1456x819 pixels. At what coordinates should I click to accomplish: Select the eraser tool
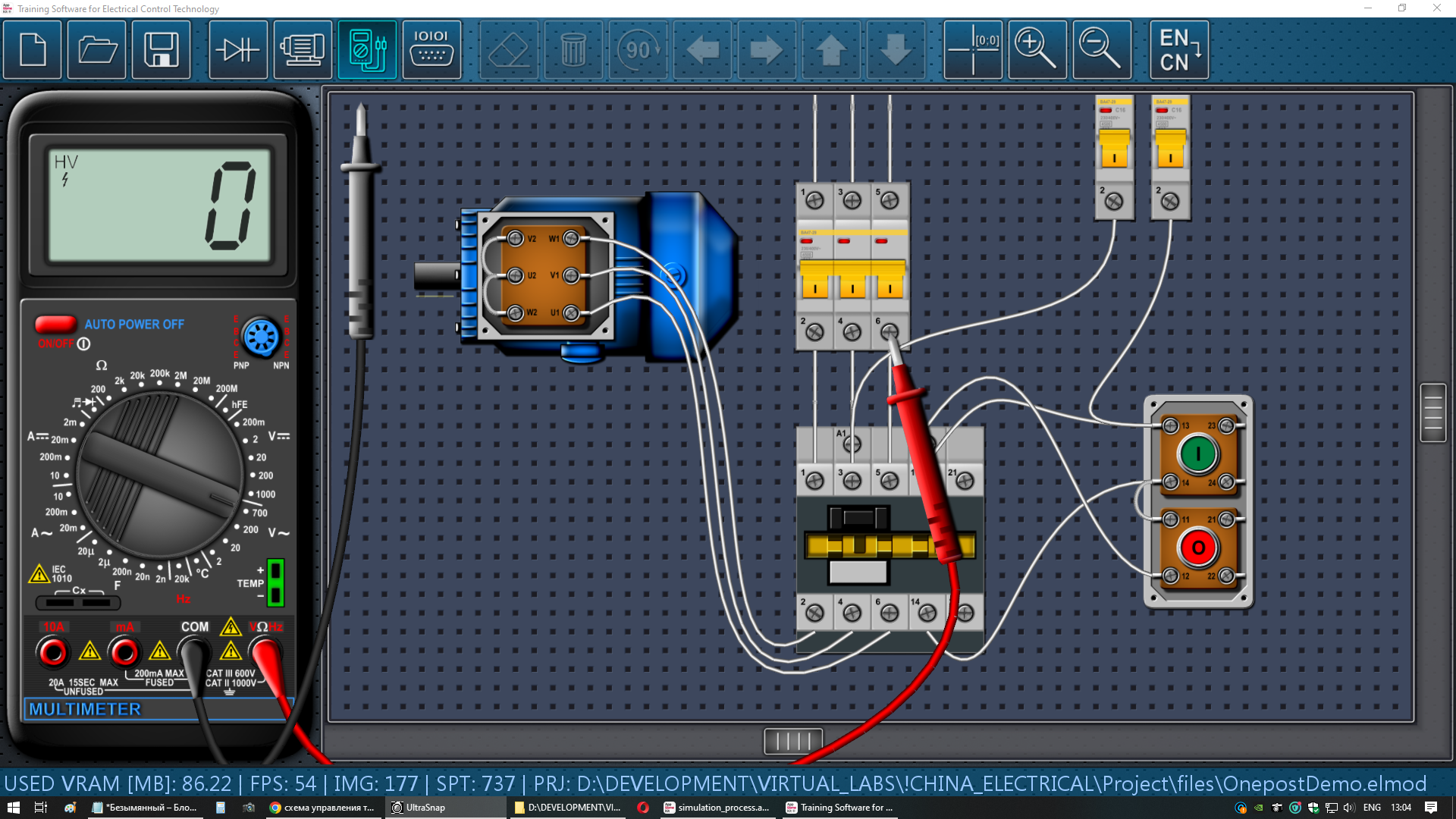coord(509,50)
